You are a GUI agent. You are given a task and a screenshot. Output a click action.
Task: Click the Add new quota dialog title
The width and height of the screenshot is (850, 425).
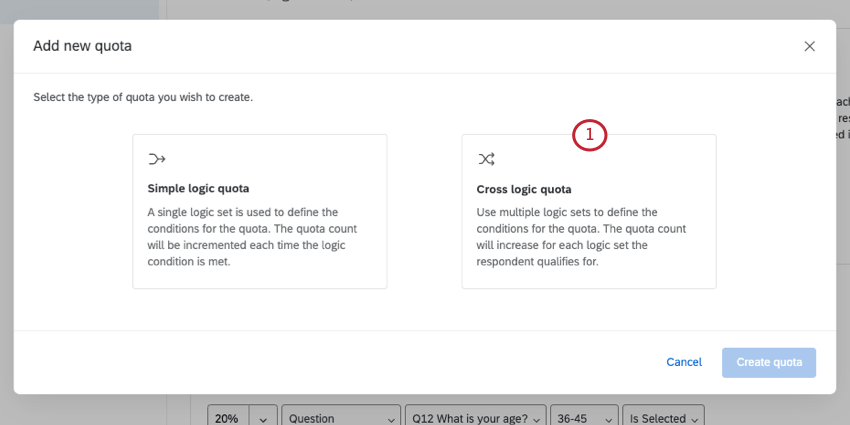pos(83,46)
